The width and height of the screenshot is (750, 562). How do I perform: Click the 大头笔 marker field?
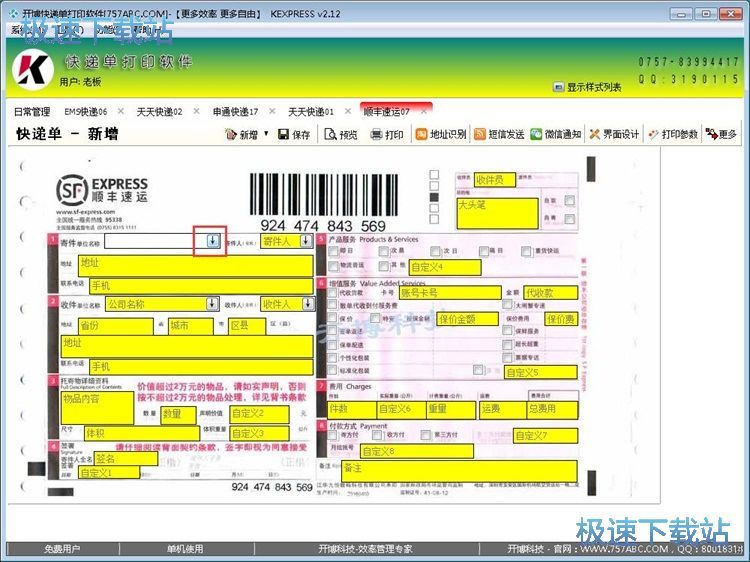(x=497, y=213)
